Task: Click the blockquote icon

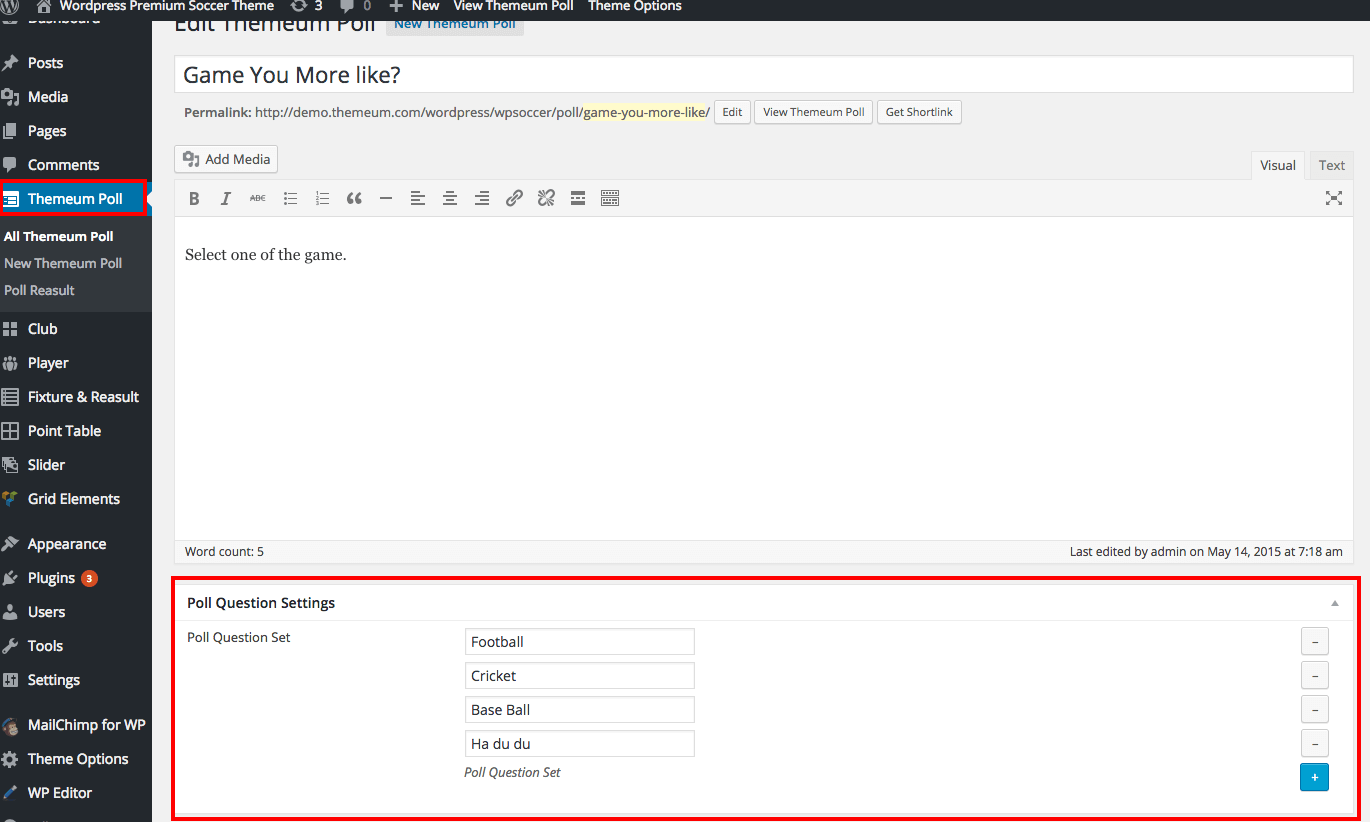Action: 354,199
